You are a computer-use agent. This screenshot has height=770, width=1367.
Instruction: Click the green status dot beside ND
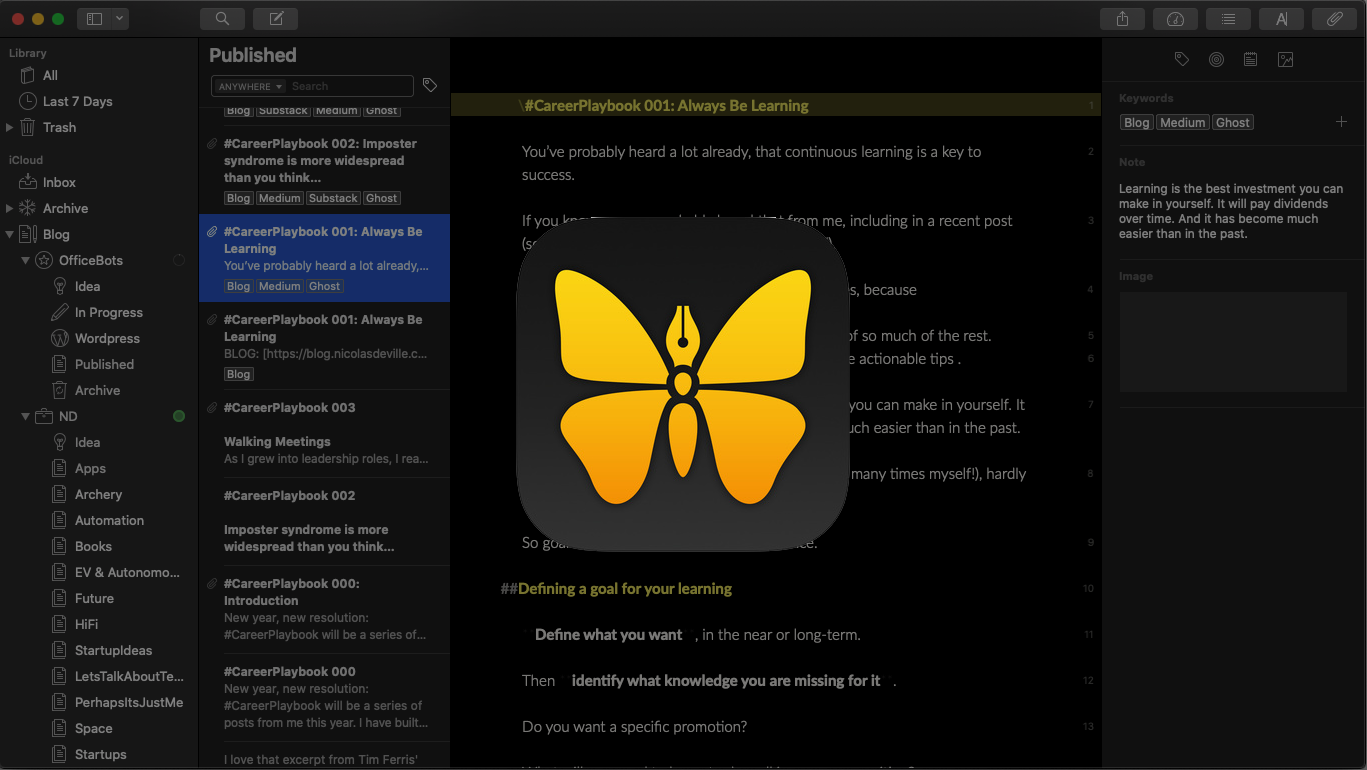click(179, 416)
